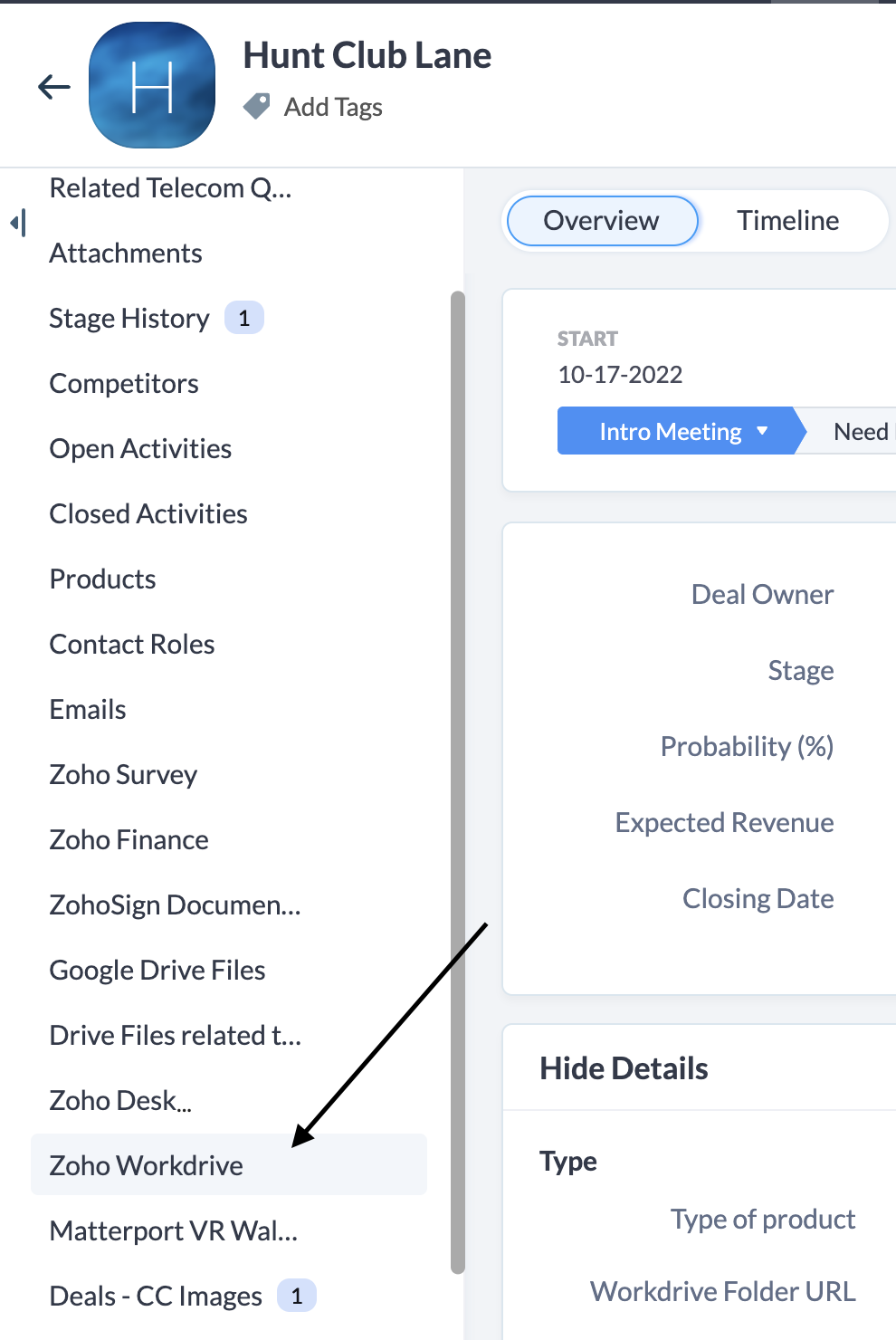Select the Overview tab
Screen dimensions: 896x1340
click(x=602, y=220)
